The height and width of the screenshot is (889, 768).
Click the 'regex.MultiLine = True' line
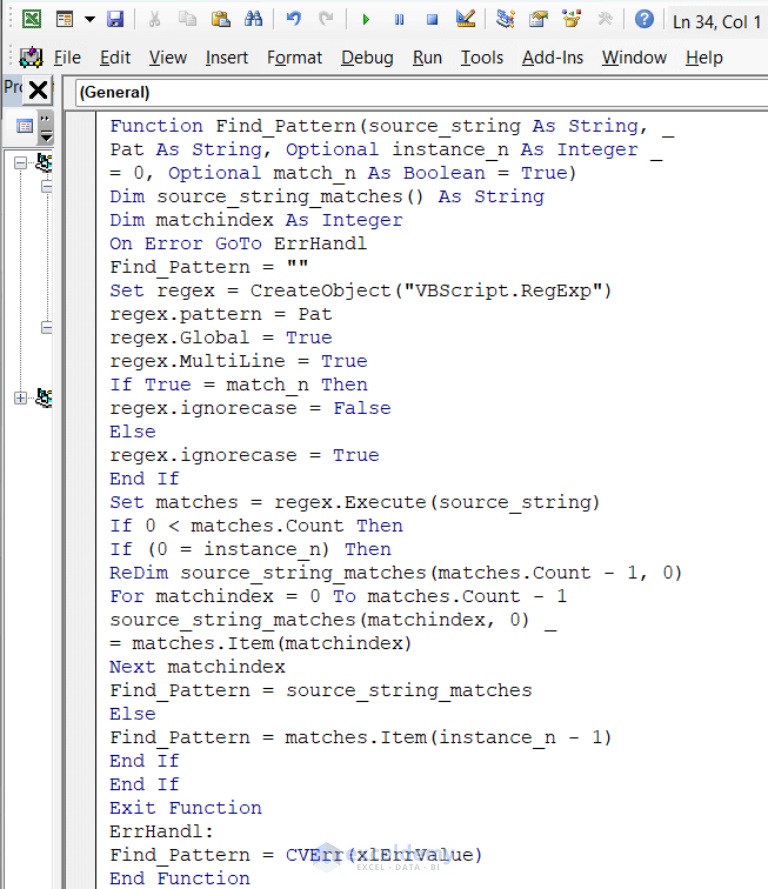point(239,361)
